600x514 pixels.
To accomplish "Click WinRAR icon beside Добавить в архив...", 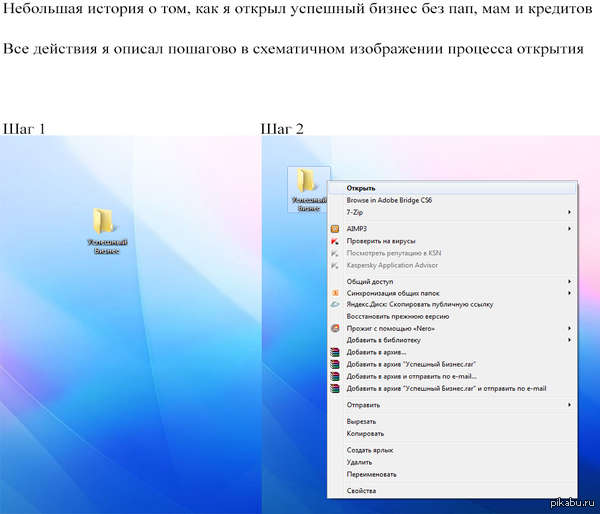I will pos(335,352).
